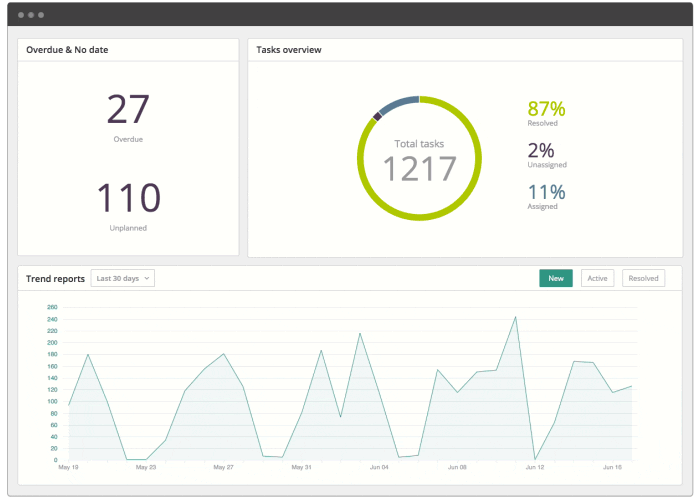Click the Total tasks 1217 figure
Viewport: 700px width, 500px height.
[420, 168]
